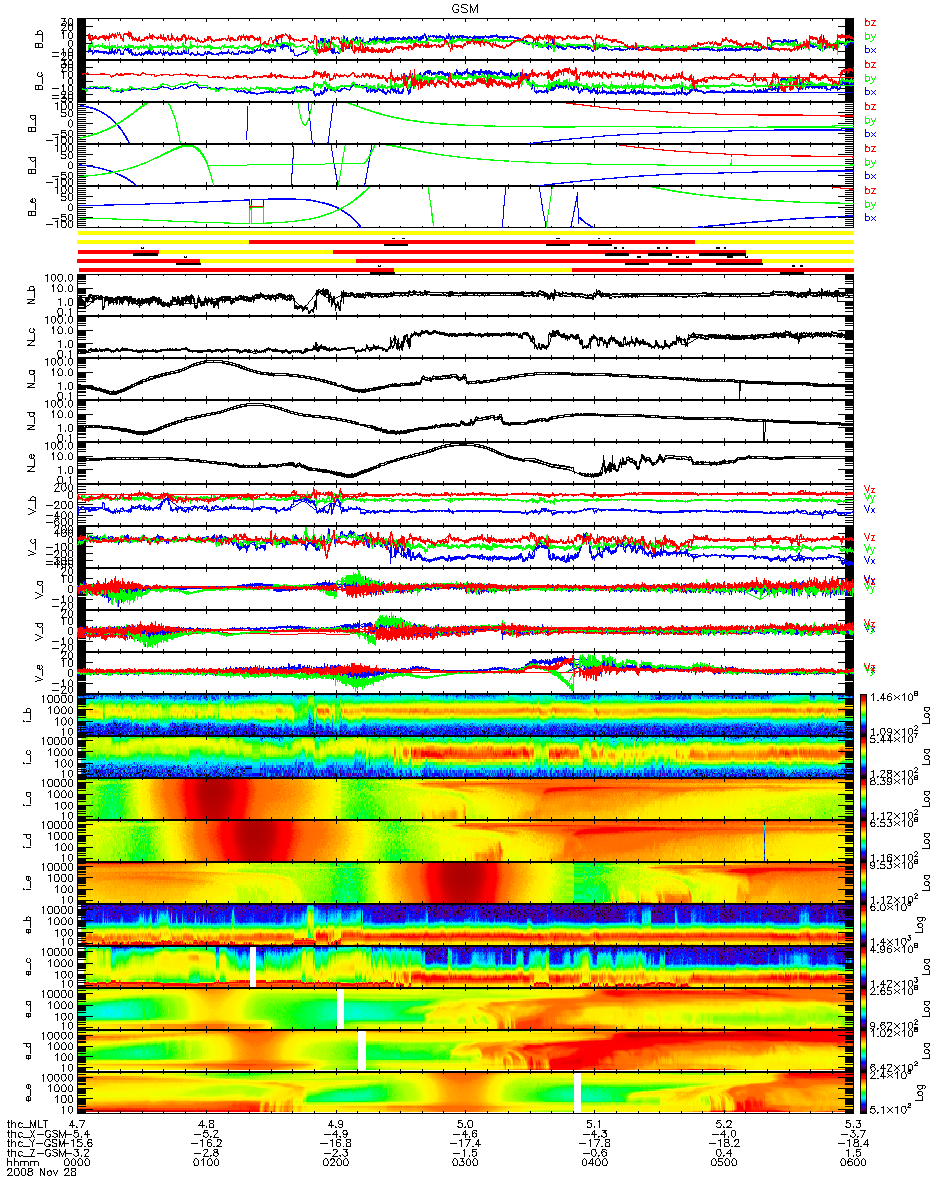Click the white data gap in e_d spectrogram
The image size is (930, 1200).
click(x=362, y=1051)
